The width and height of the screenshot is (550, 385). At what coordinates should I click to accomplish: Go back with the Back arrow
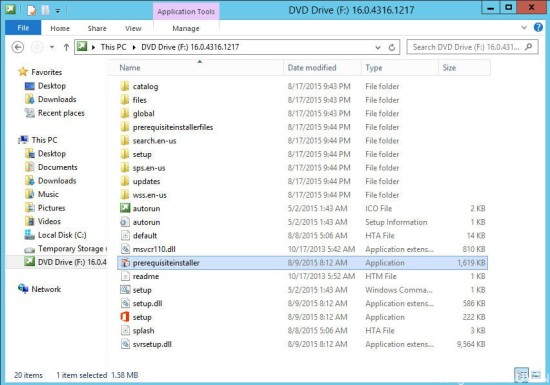pos(18,47)
